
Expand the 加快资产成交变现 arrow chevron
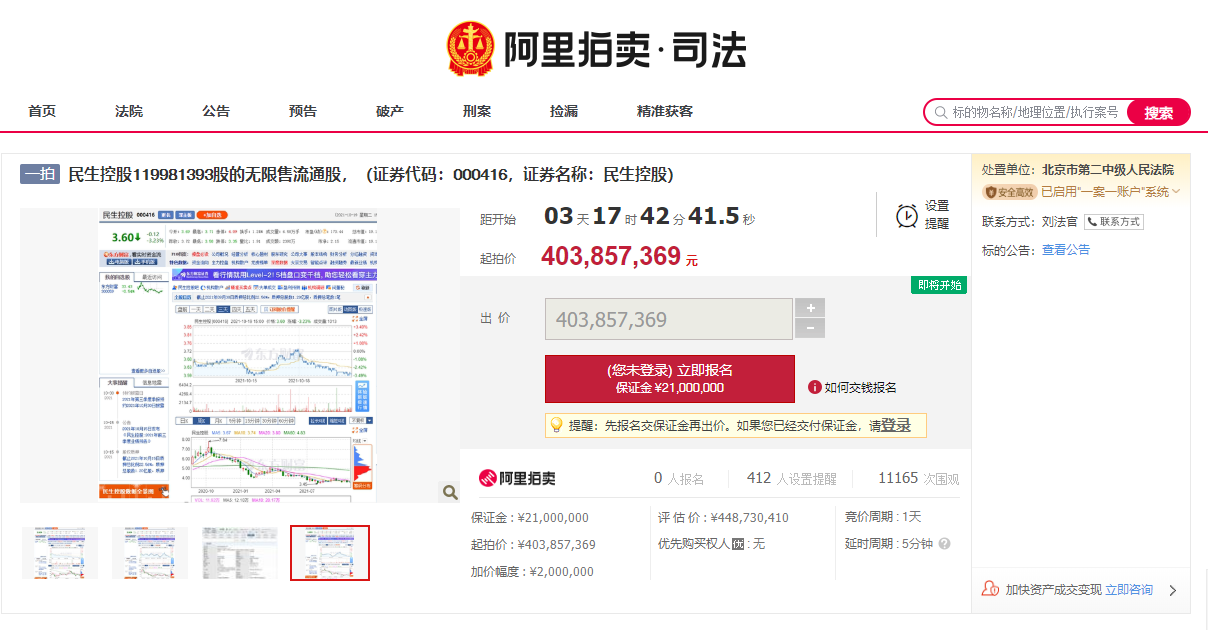point(1173,590)
